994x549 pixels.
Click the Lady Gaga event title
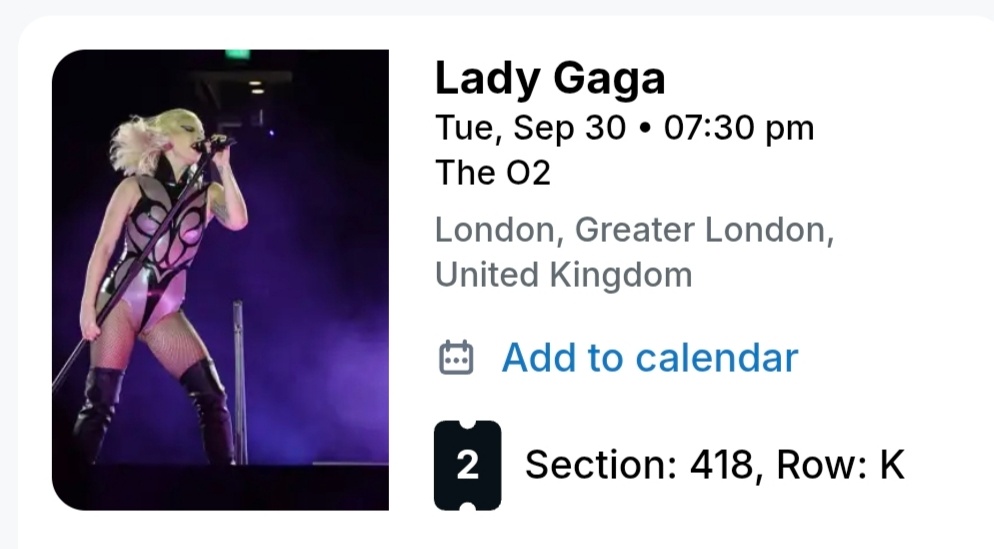(x=550, y=78)
